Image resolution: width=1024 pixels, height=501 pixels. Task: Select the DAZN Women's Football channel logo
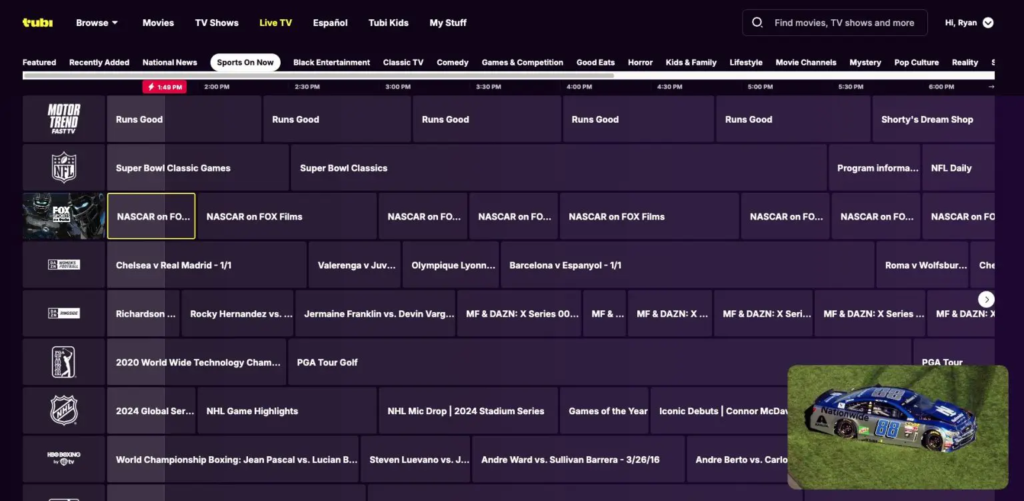(64, 265)
